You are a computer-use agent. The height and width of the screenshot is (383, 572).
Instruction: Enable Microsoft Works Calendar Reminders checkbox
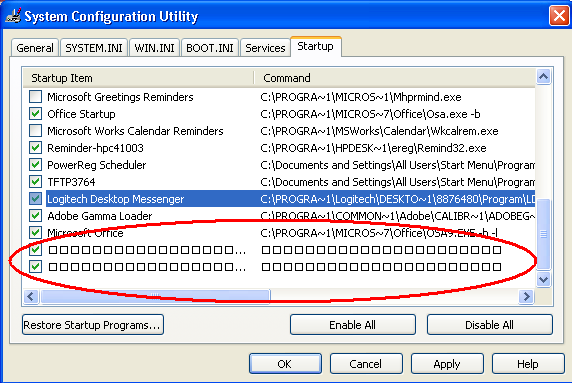(35, 131)
